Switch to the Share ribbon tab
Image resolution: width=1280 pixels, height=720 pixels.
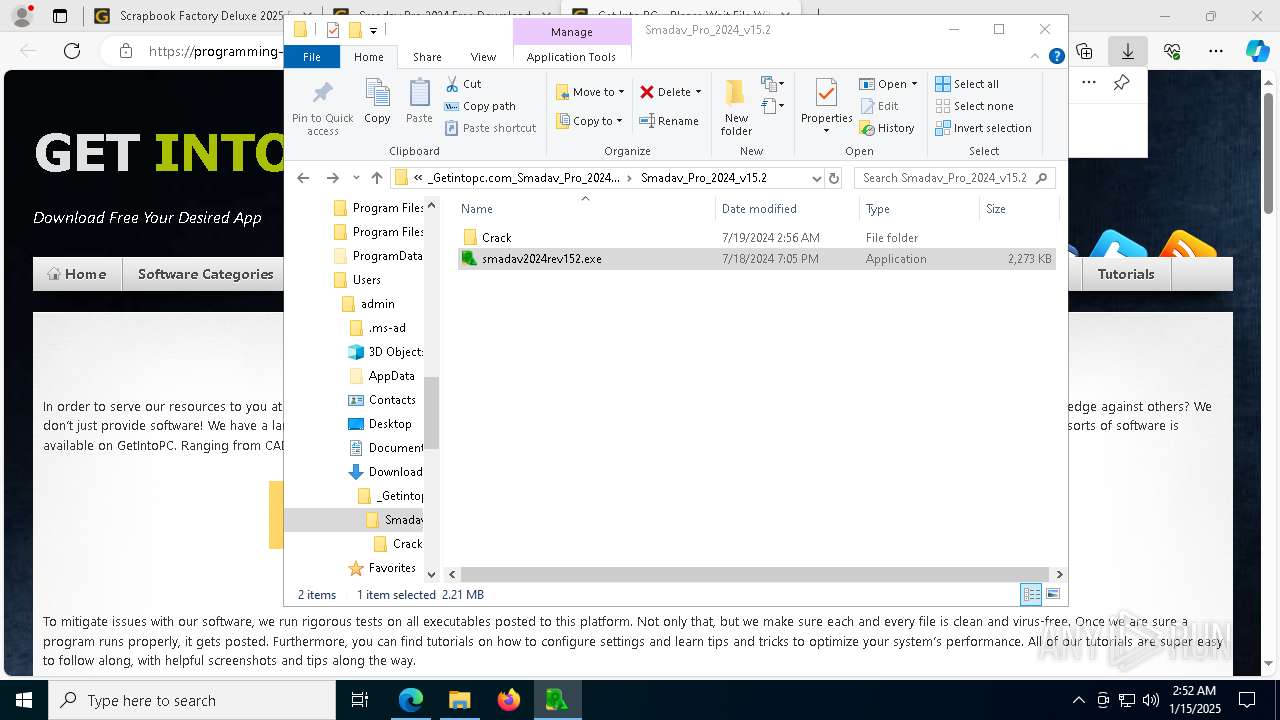tap(427, 57)
